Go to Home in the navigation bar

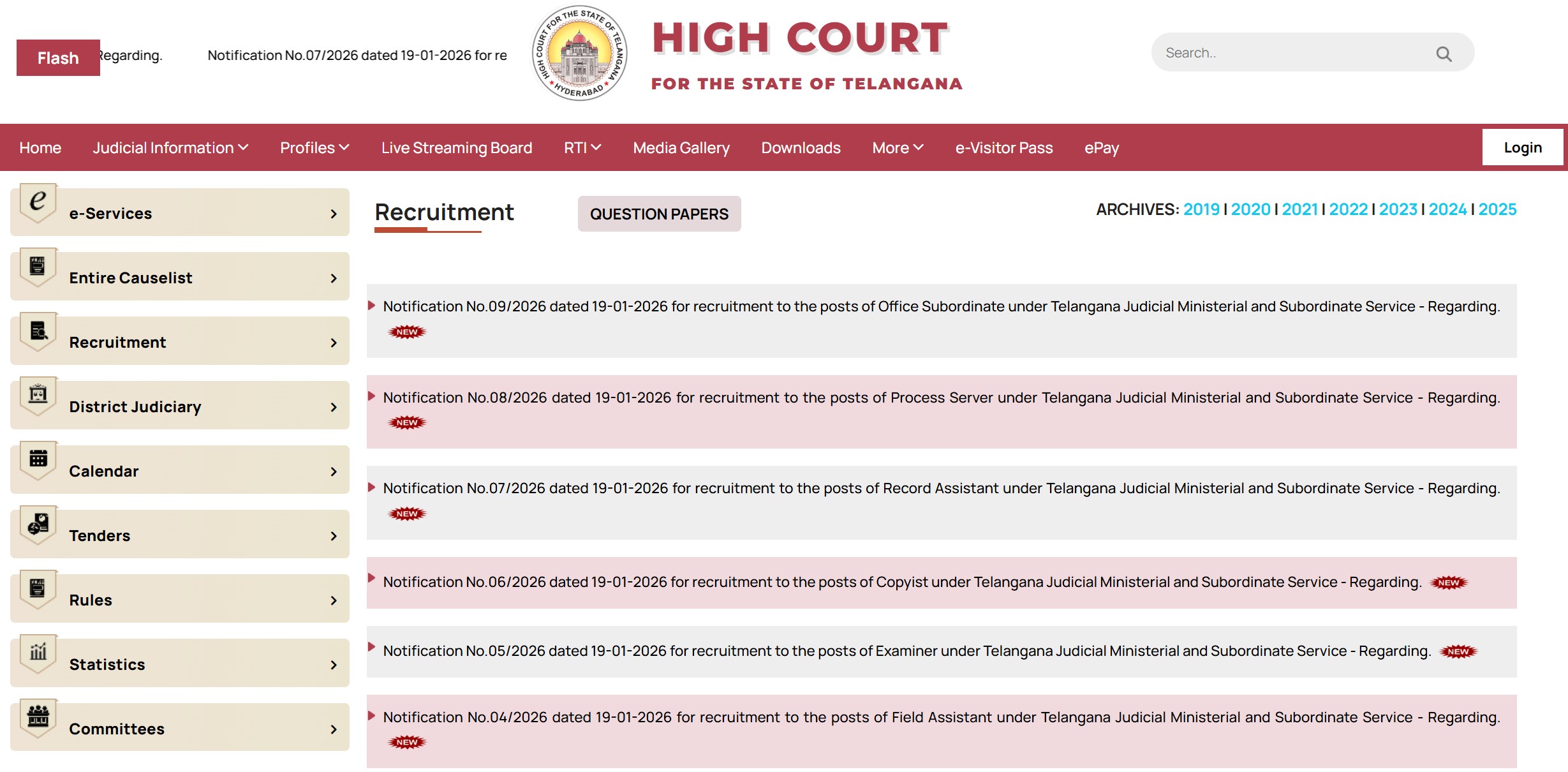(40, 147)
